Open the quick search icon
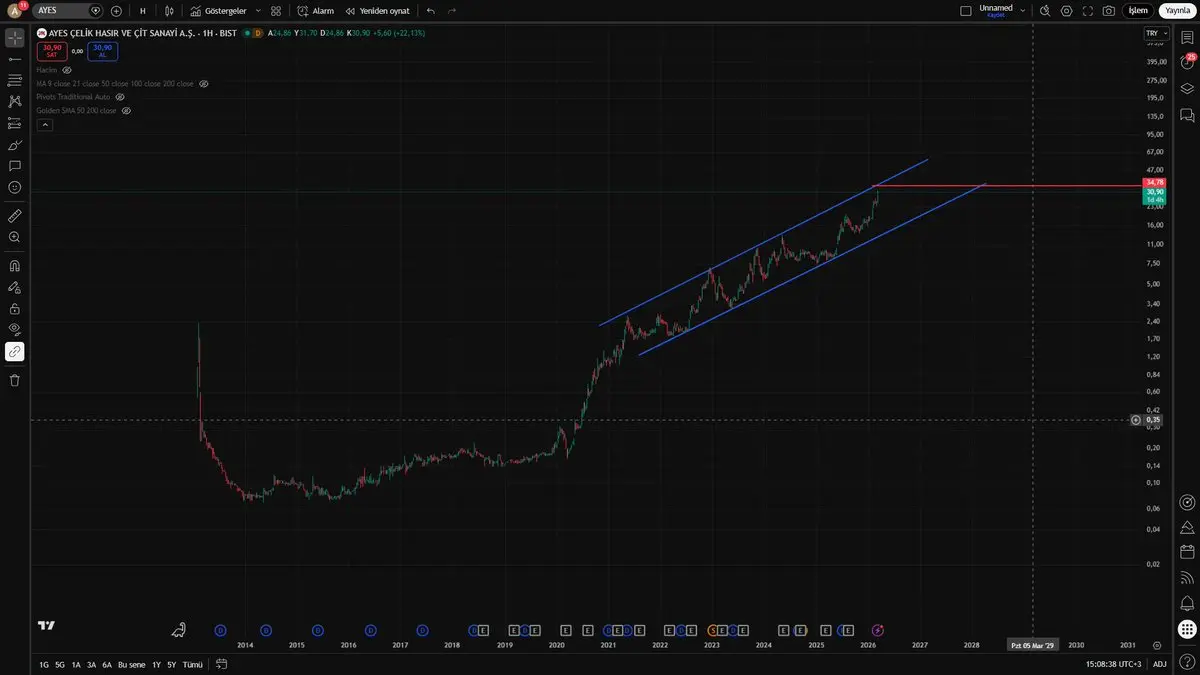 coord(1045,10)
